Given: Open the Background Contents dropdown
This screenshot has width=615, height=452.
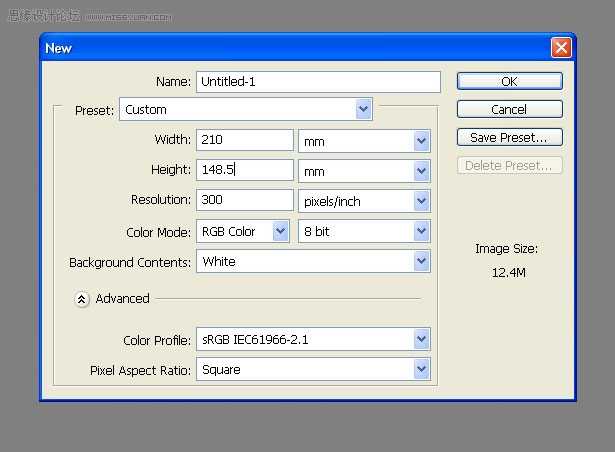Looking at the screenshot, I should coord(313,261).
